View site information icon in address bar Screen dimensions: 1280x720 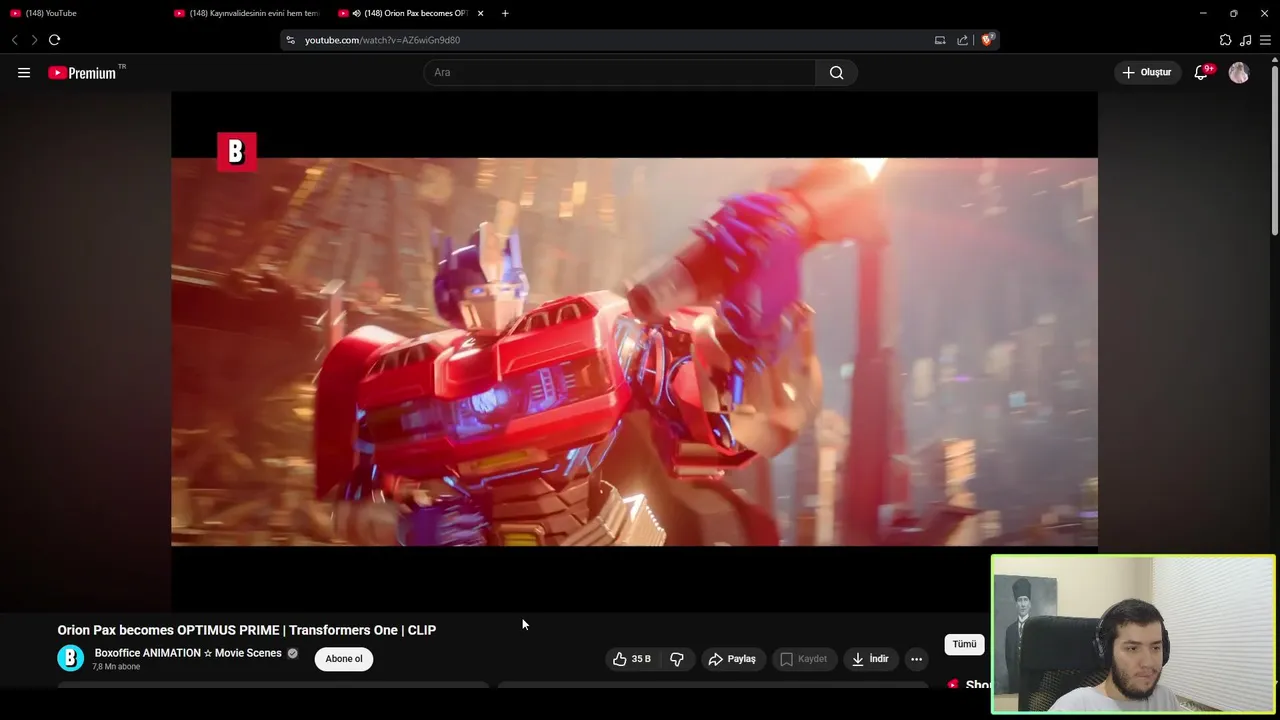coord(290,40)
